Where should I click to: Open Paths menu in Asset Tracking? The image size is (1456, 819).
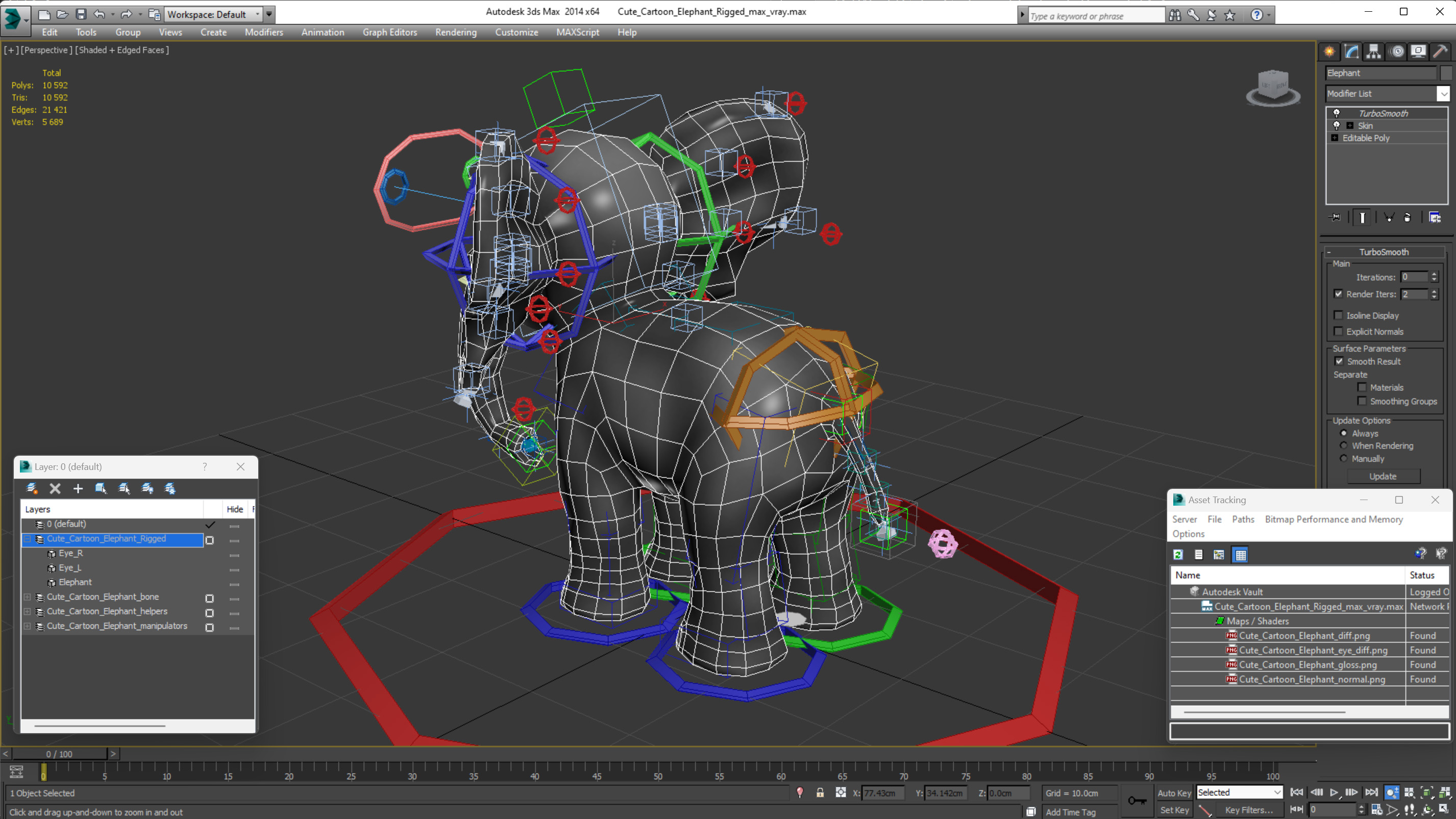pos(1243,519)
